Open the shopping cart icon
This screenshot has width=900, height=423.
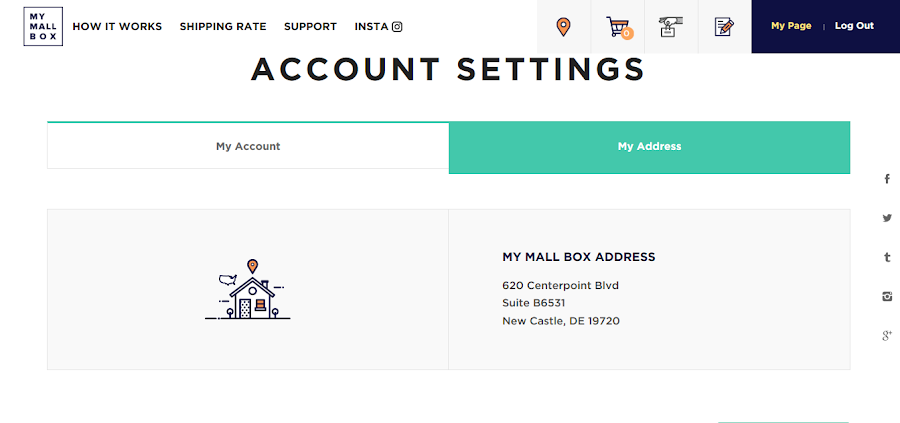coord(618,27)
